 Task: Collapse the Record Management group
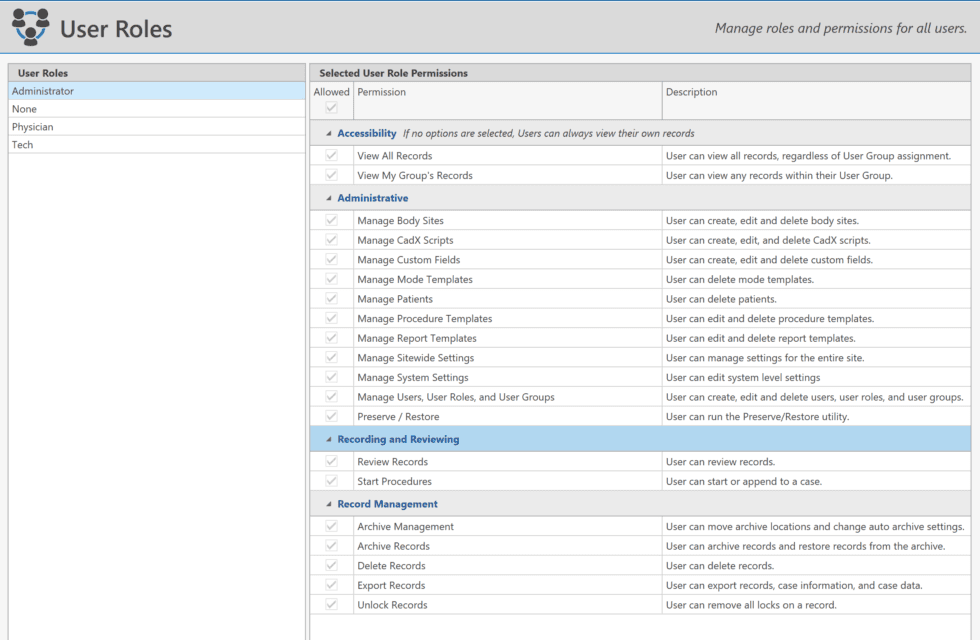point(329,504)
